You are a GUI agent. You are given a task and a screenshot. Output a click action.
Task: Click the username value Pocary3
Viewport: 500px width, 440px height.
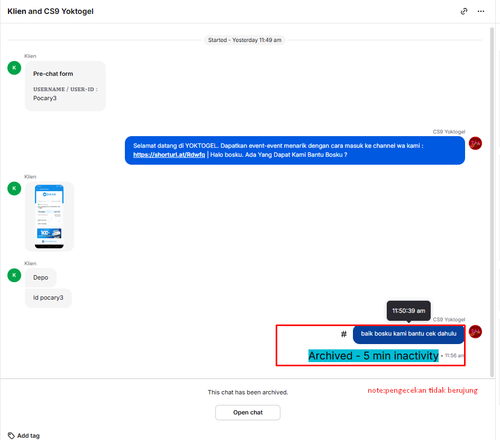(x=45, y=98)
